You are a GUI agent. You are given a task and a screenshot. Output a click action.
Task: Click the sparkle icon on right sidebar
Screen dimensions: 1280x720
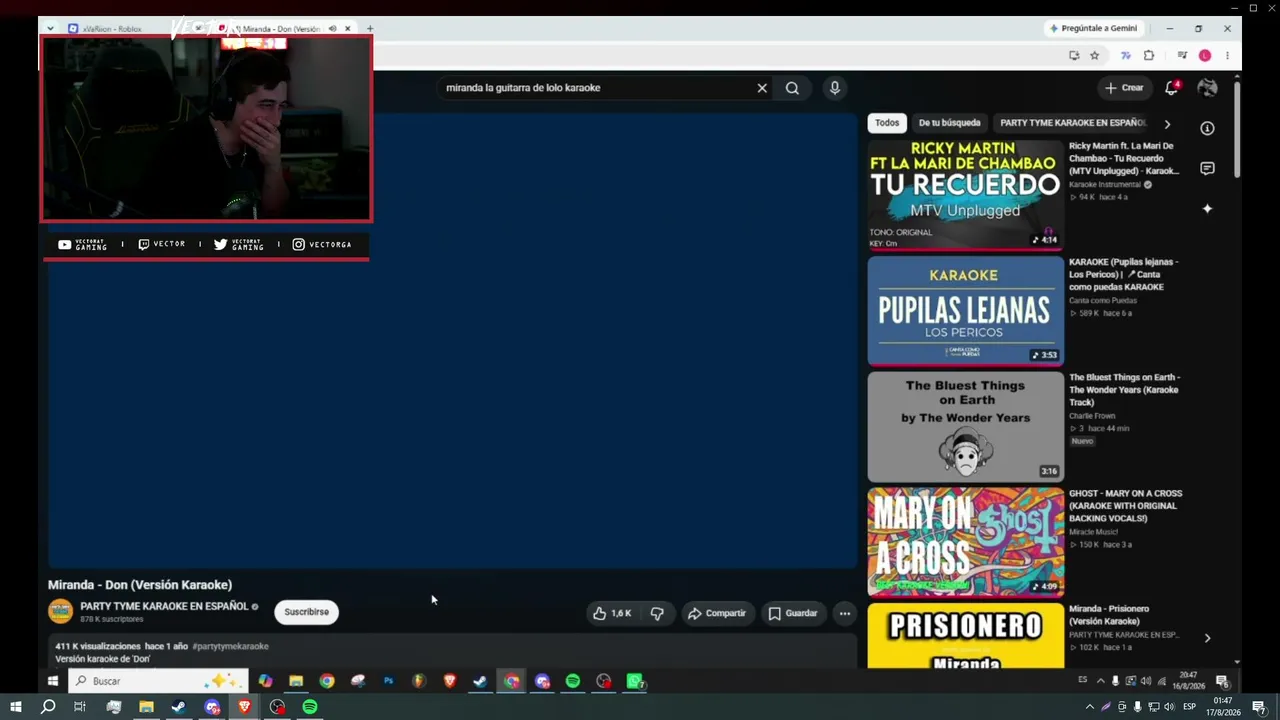click(x=1207, y=208)
